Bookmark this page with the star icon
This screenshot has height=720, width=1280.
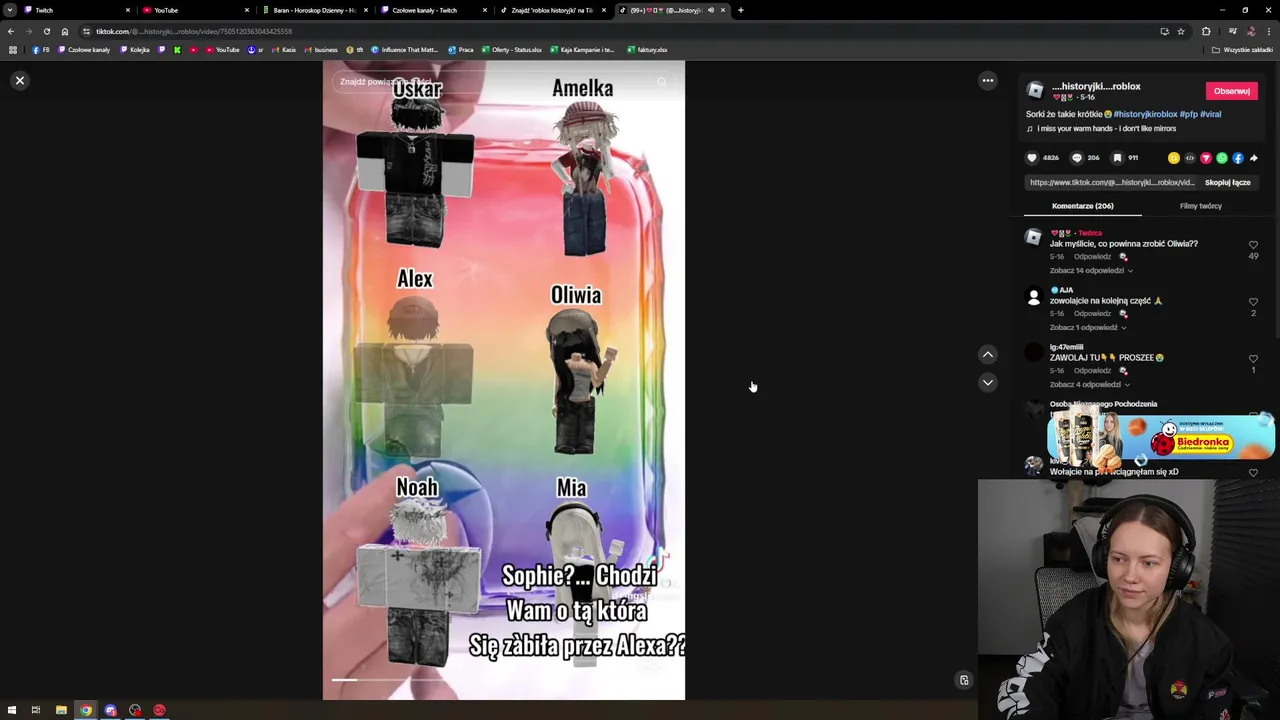1181,31
